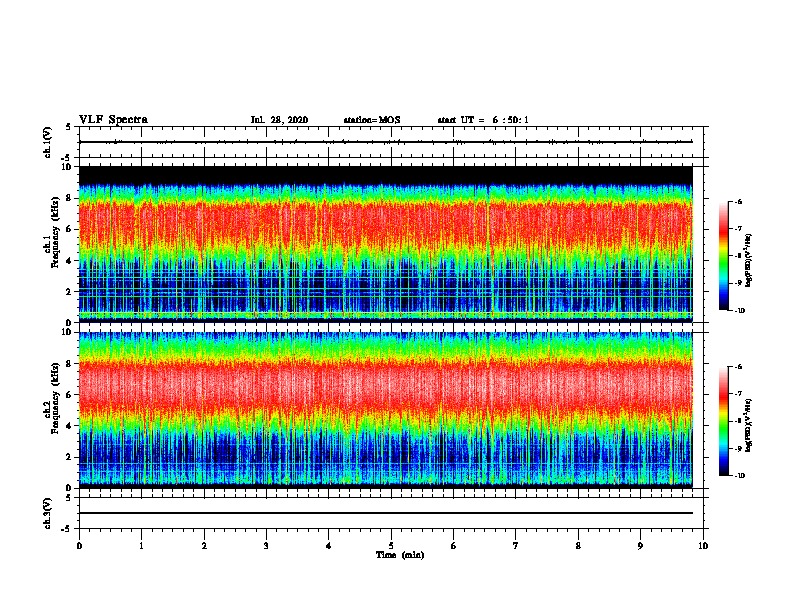792x612 pixels.
Task: Click the ch.2 color bar units label
Action: (x=748, y=425)
